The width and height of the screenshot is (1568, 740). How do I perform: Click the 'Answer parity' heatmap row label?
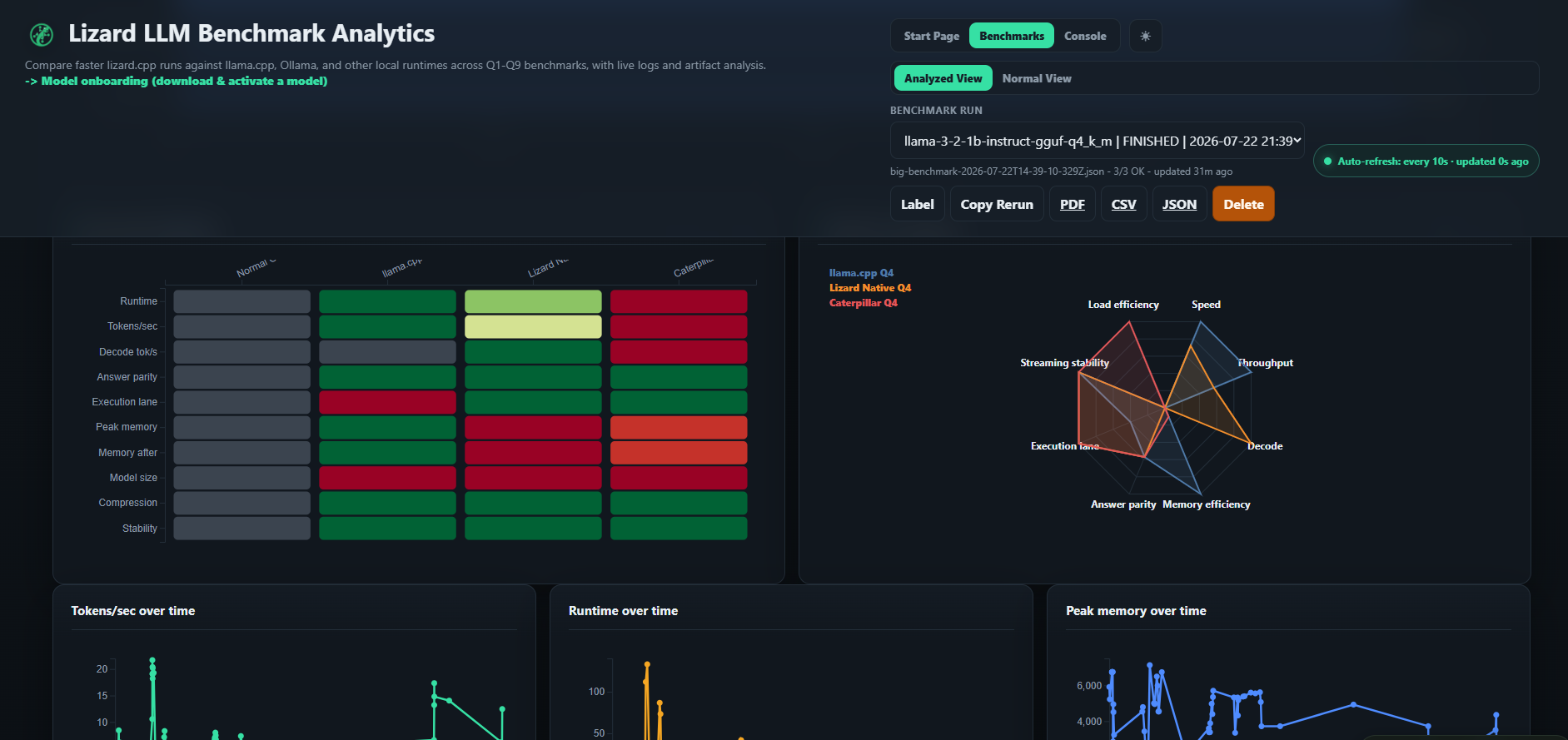click(127, 377)
